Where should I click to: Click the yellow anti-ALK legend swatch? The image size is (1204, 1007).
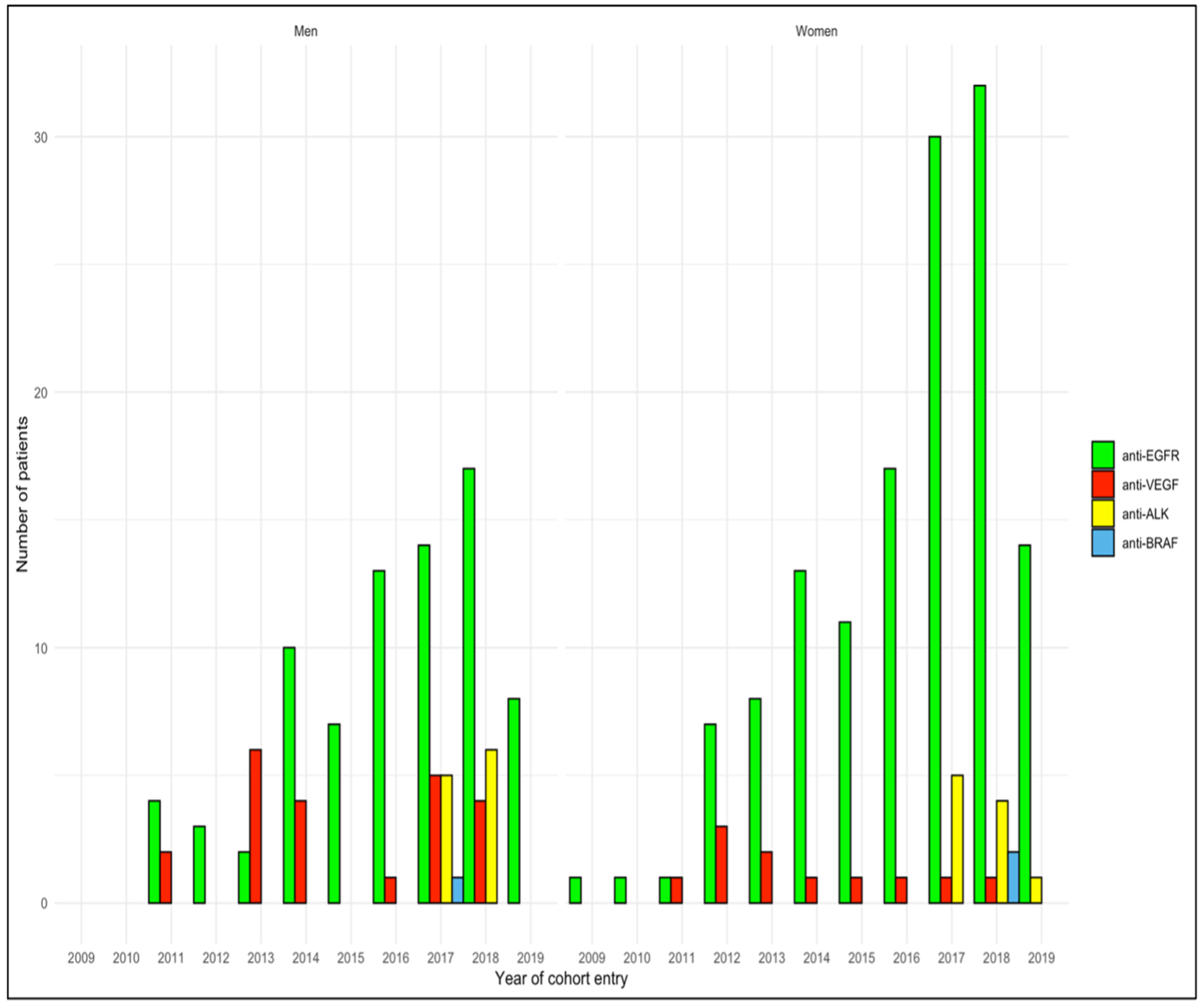[x=1103, y=514]
